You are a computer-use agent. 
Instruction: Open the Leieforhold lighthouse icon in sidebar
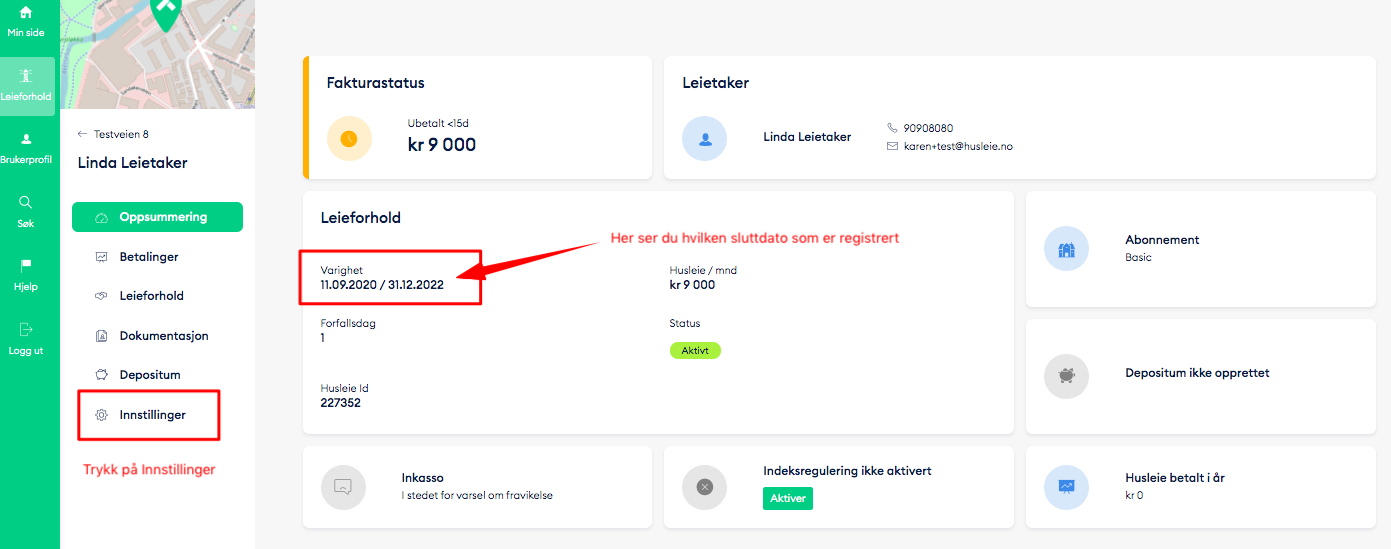[x=27, y=76]
